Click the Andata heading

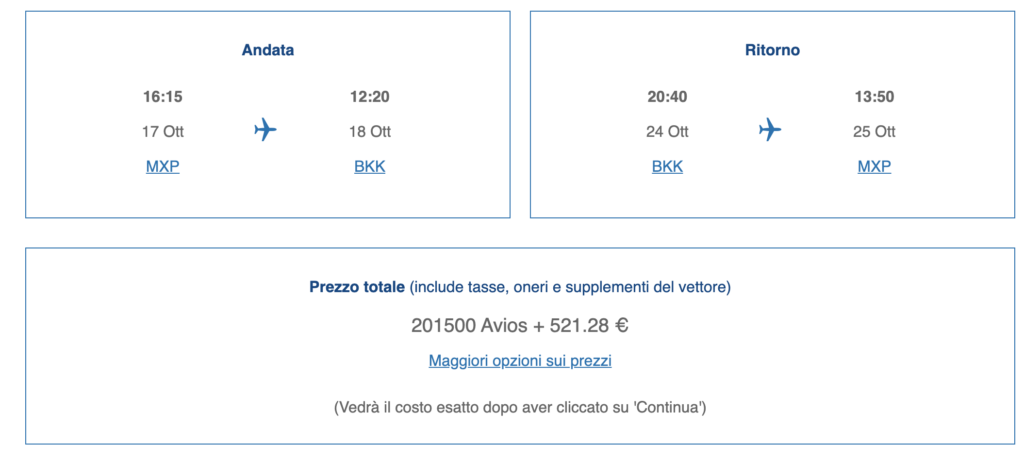[x=268, y=50]
